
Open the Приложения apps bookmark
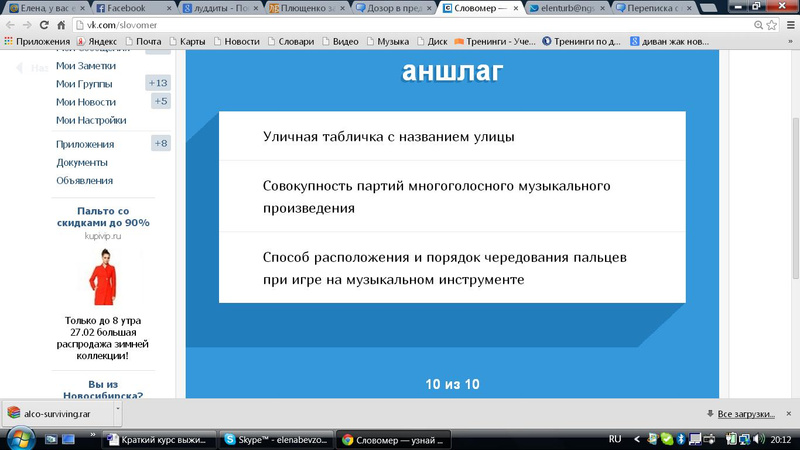point(37,41)
